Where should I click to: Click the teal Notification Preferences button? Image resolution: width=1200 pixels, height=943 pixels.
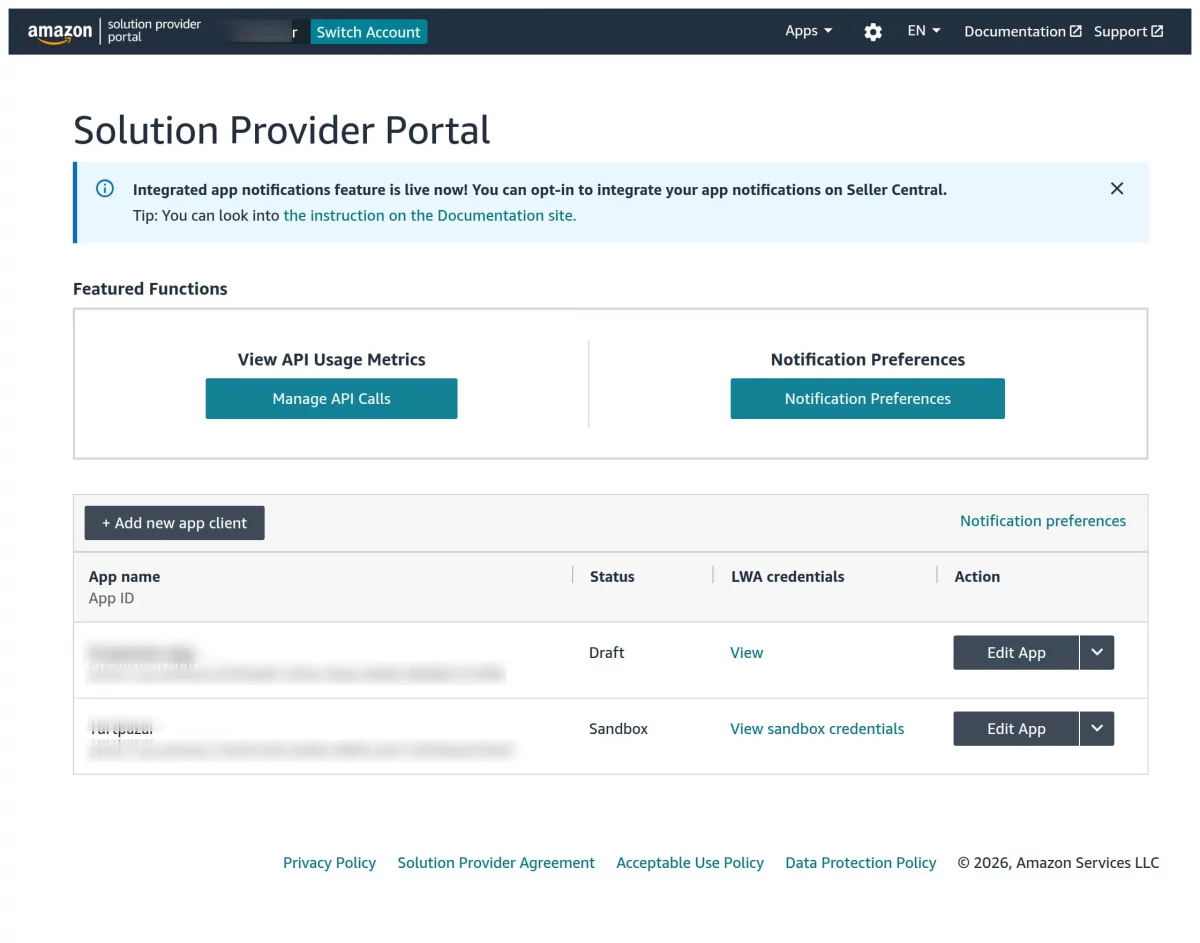[x=867, y=398]
